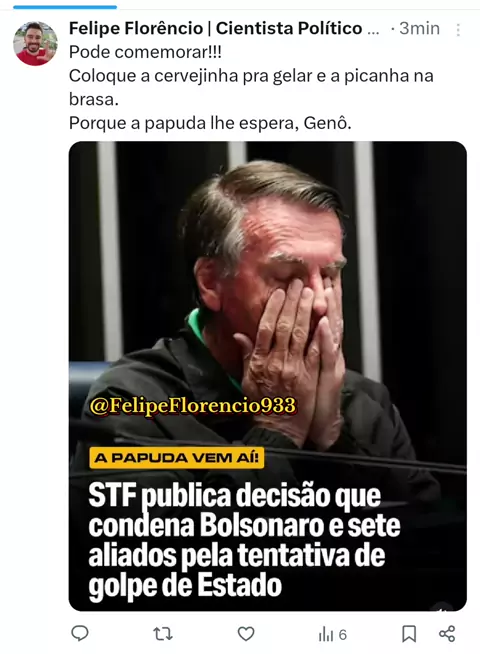The height and width of the screenshot is (654, 480).
Task: Open the share icon at bottom right
Action: (x=447, y=634)
